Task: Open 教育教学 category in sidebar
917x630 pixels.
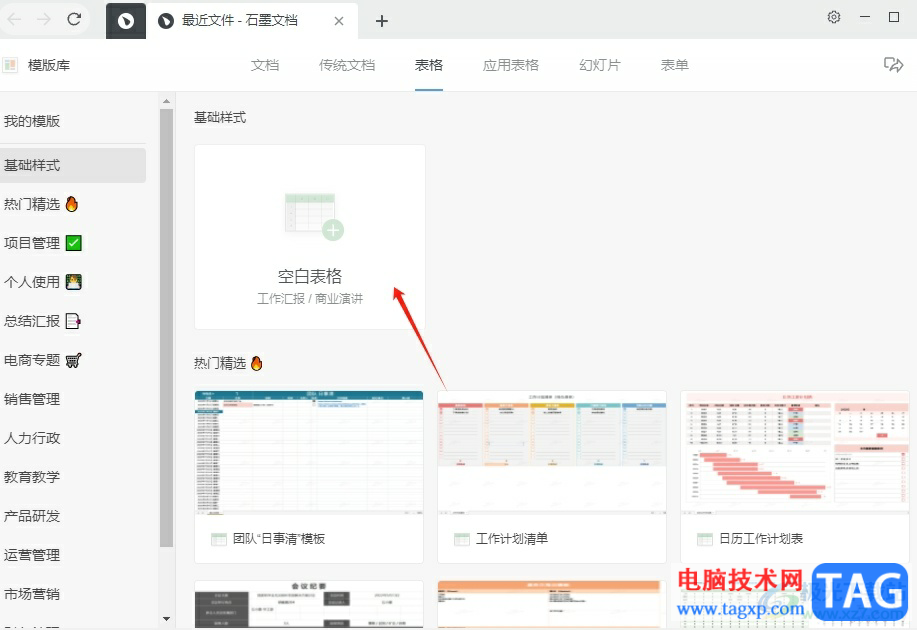Action: pyautogui.click(x=32, y=477)
